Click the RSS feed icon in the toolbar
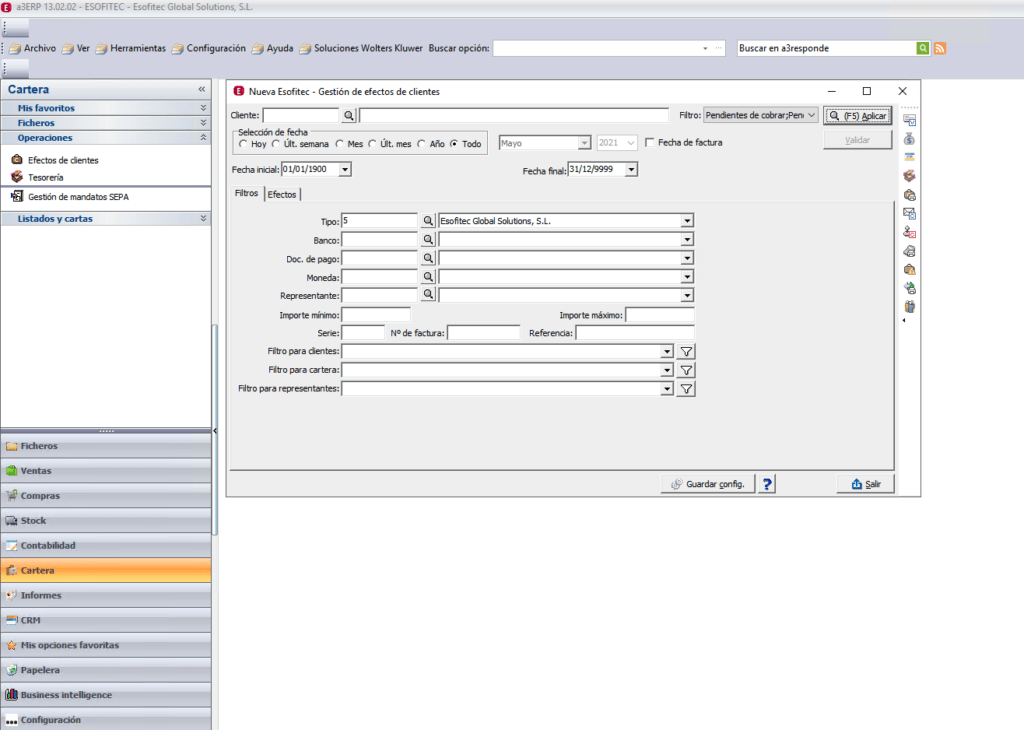The width and height of the screenshot is (1024, 730). pyautogui.click(x=940, y=48)
